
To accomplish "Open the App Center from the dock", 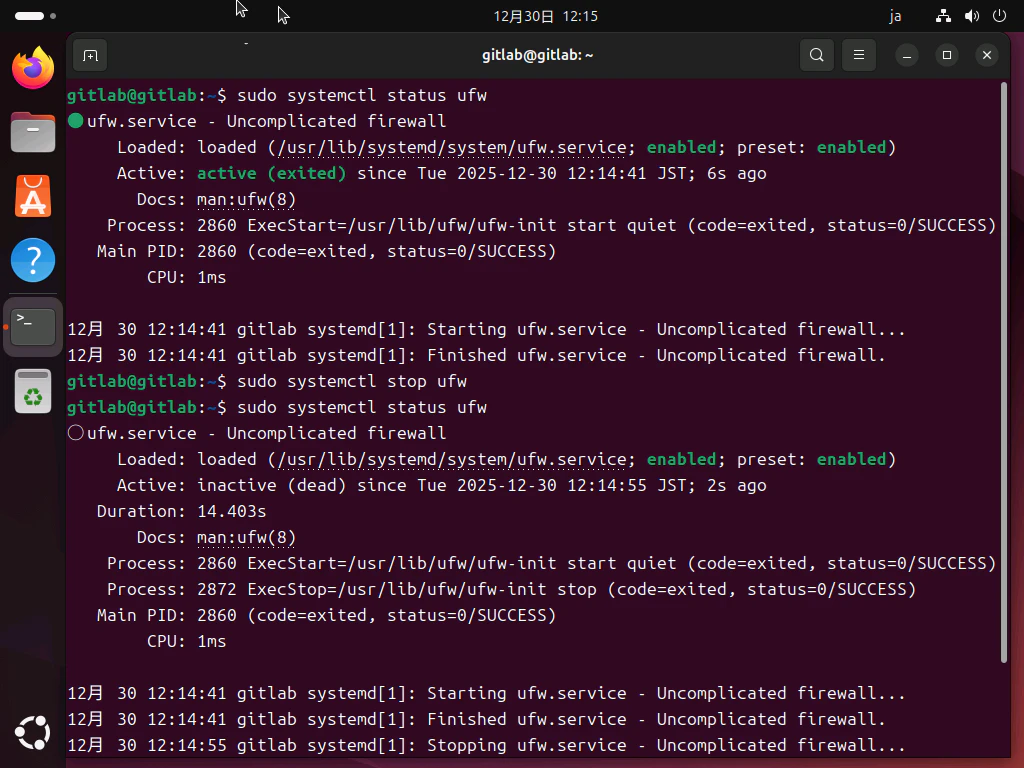I will coord(33,196).
